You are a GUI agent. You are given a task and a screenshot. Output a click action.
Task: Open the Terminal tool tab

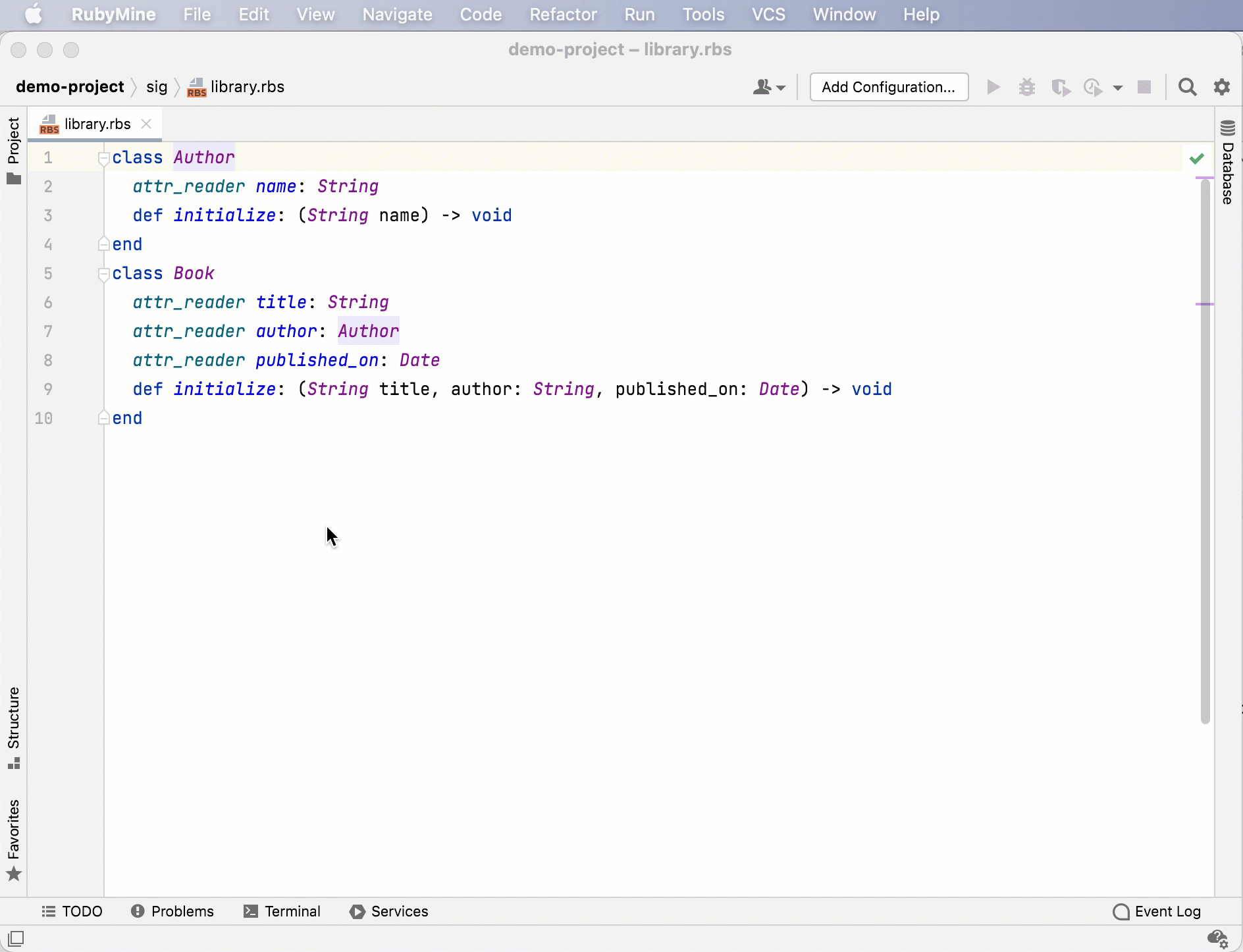[282, 911]
